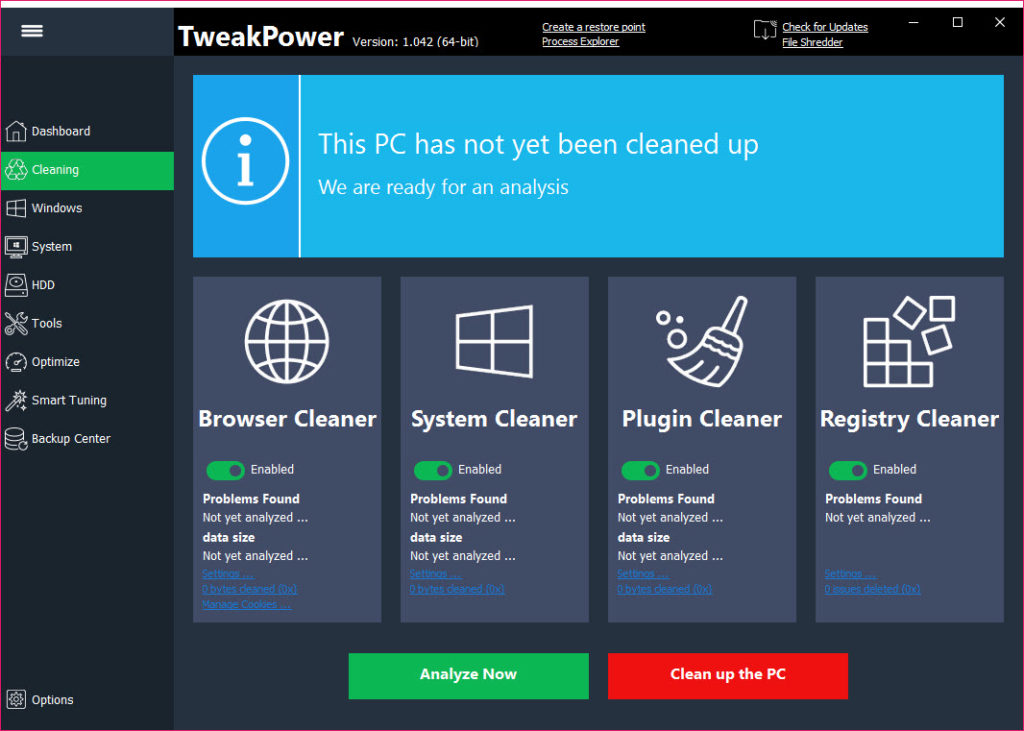Switch off the Registry Cleaner toggle

(x=848, y=470)
